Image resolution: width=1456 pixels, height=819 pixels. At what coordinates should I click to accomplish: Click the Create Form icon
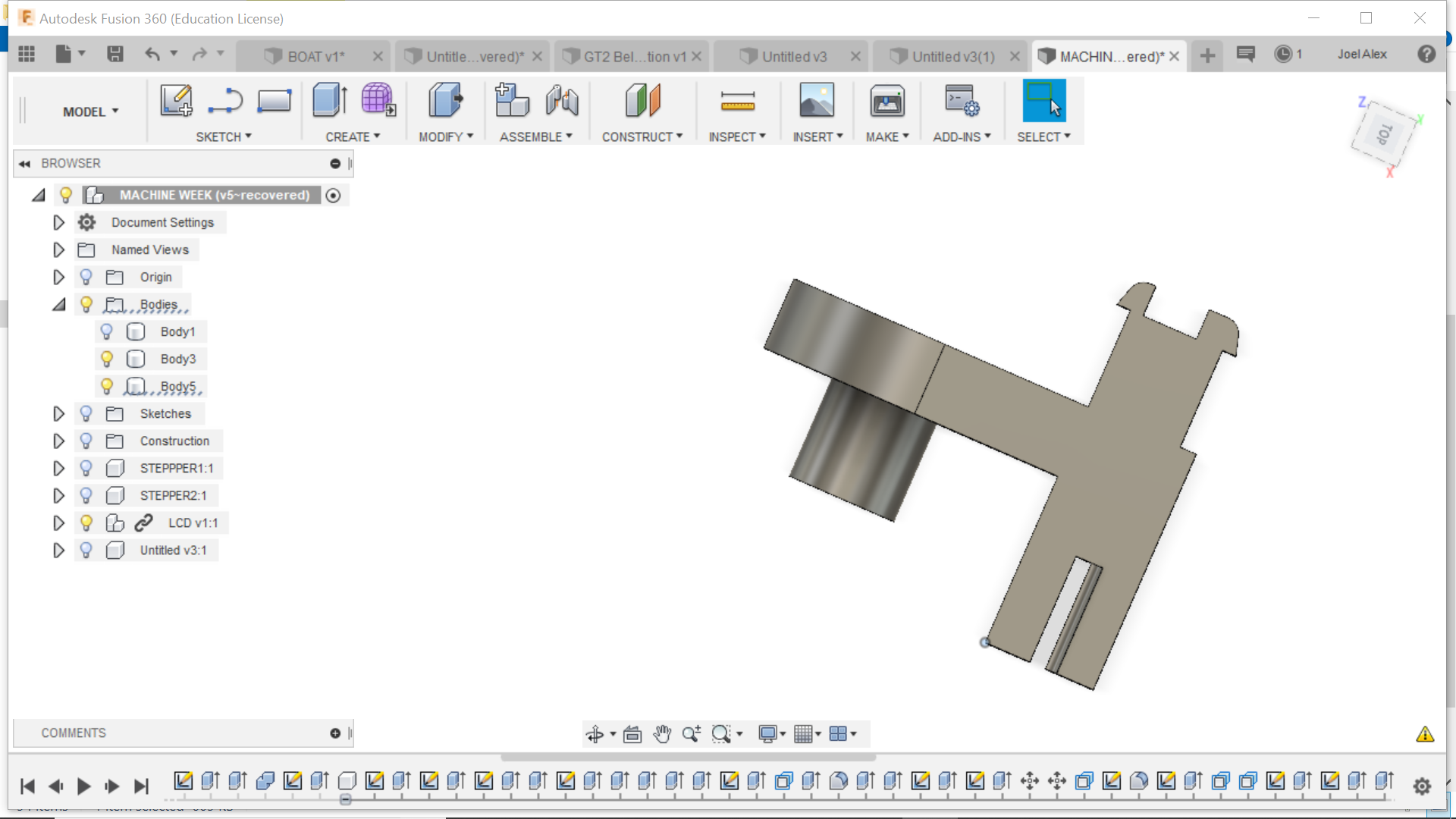click(x=378, y=101)
